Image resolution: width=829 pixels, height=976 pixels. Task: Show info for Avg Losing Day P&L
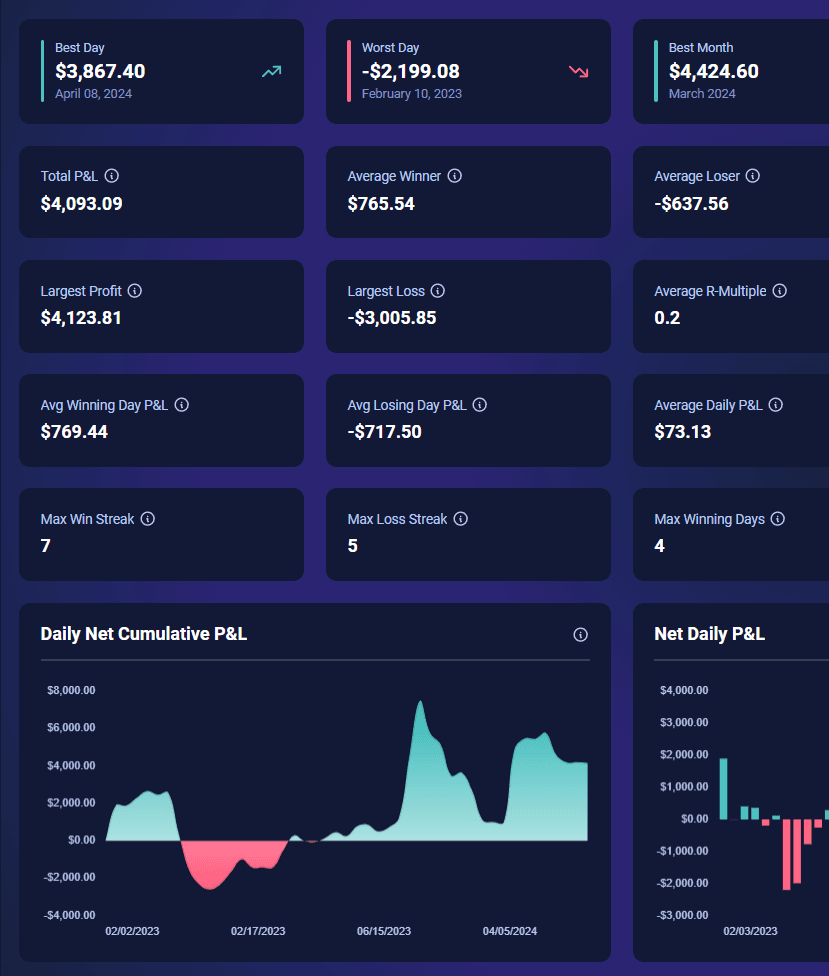(480, 405)
